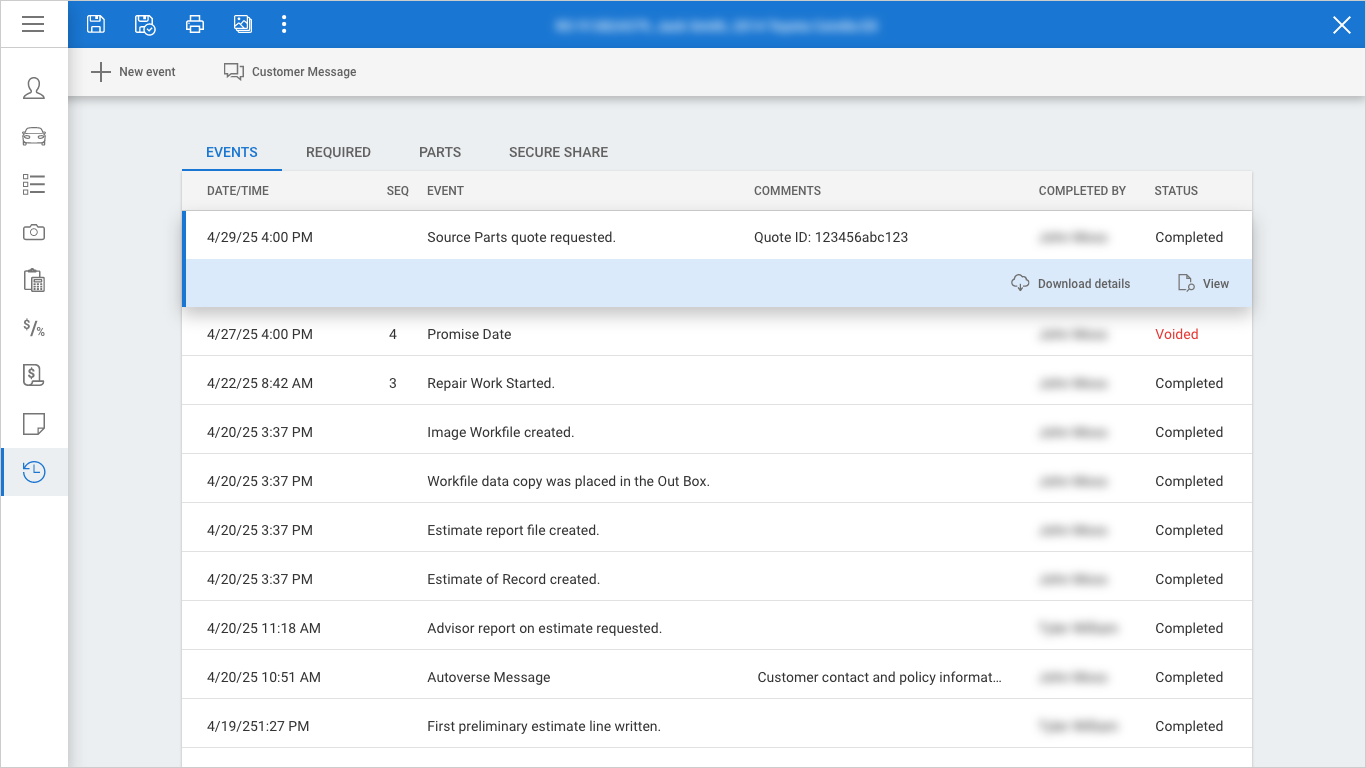
Task: Click the save-and-verify disk icon
Action: pyautogui.click(x=145, y=25)
